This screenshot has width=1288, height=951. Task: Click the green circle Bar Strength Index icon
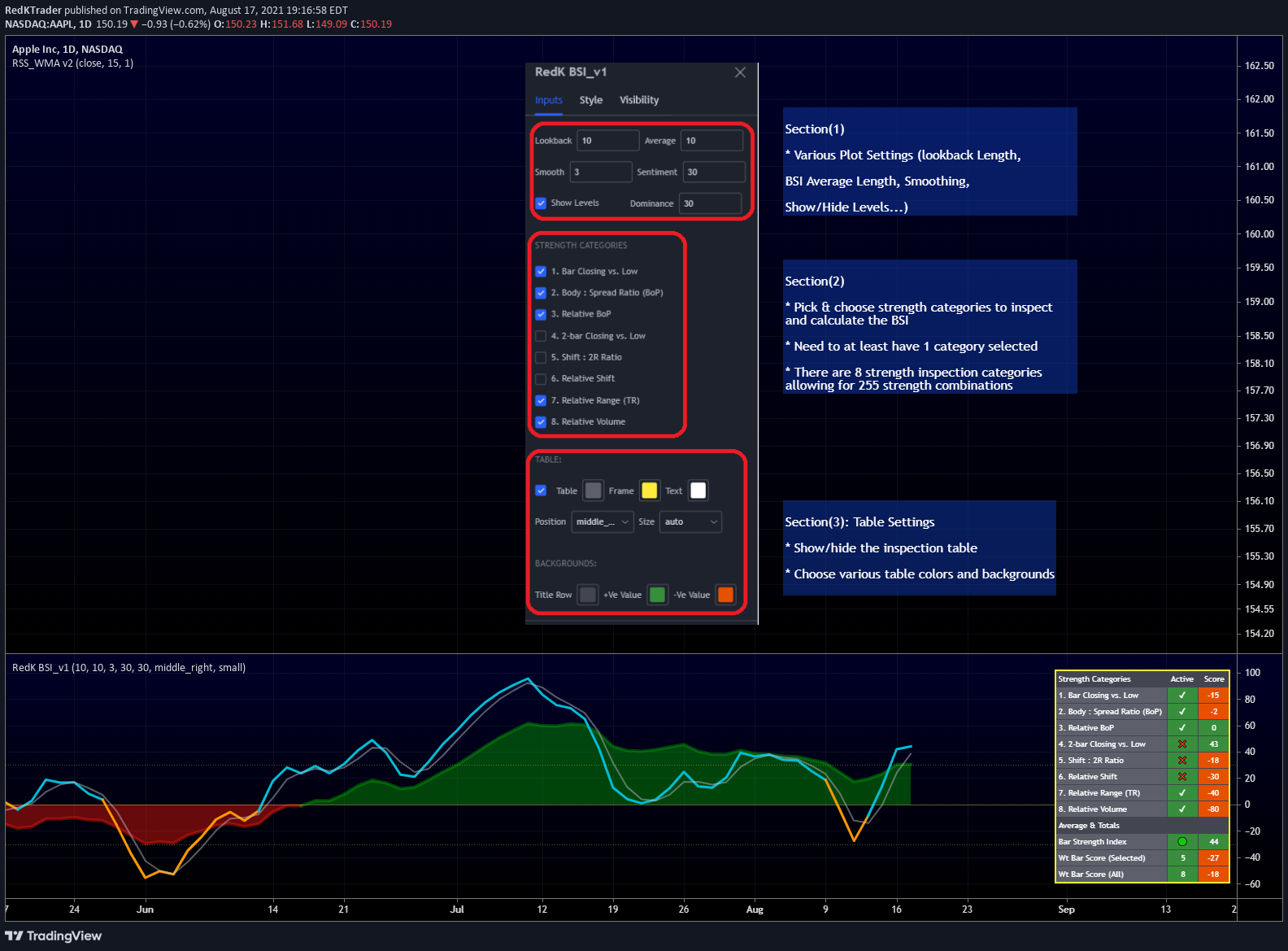[1182, 842]
